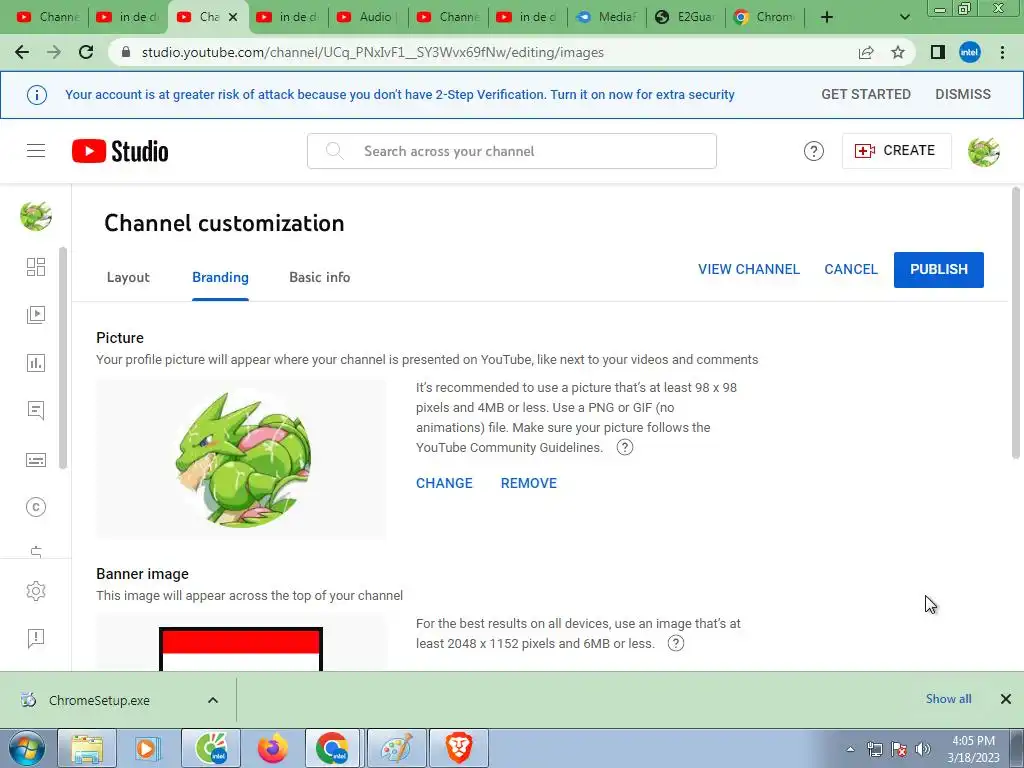Open Subtitles in the sidebar
The width and height of the screenshot is (1024, 768).
click(x=36, y=460)
